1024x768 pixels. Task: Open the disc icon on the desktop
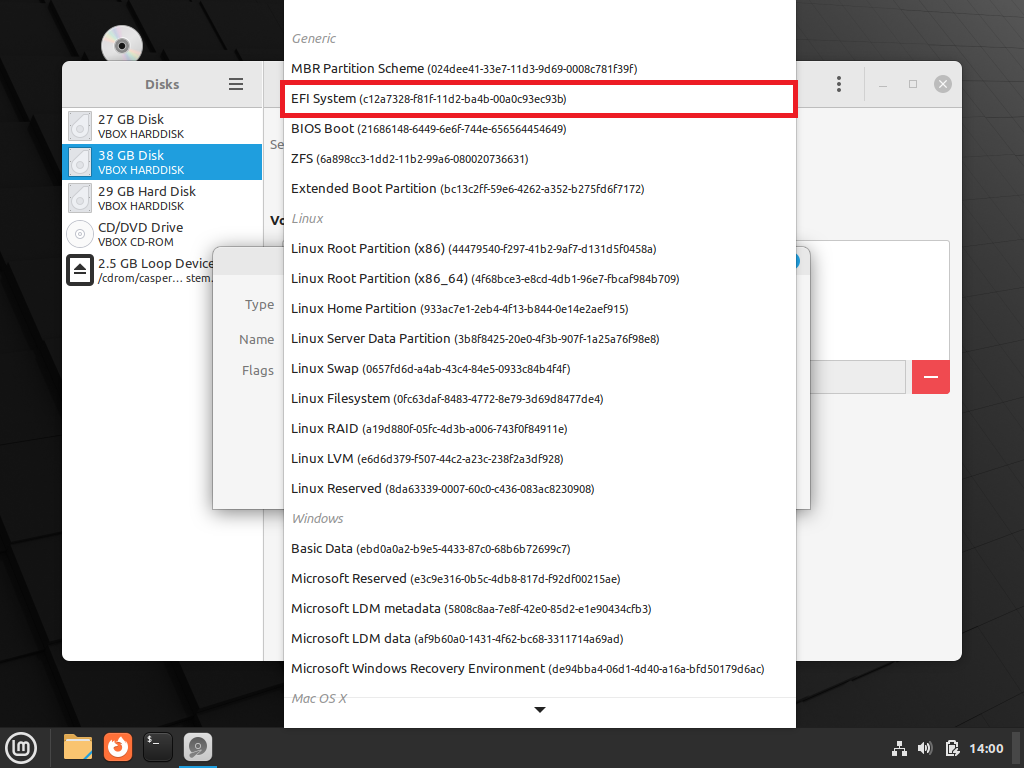121,45
